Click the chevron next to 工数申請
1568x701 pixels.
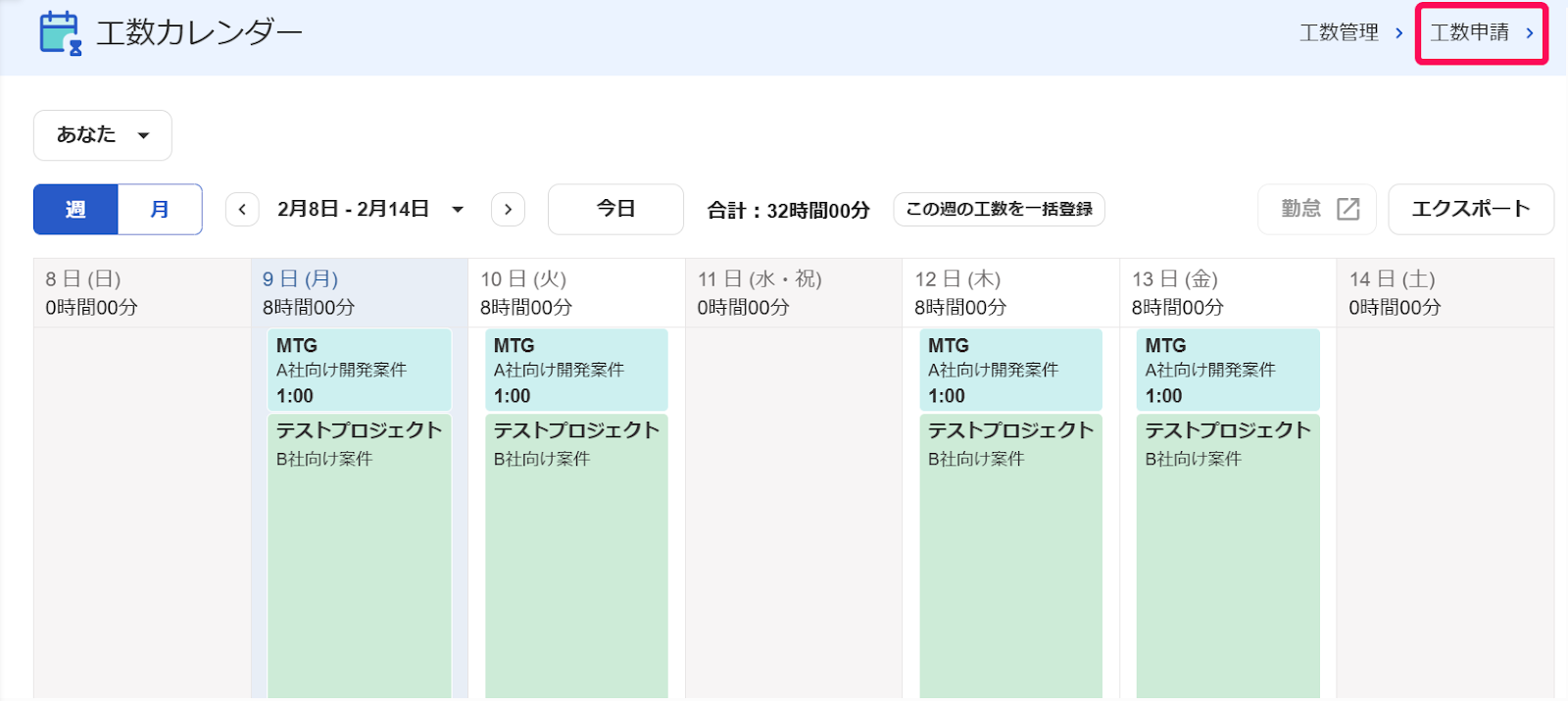pos(1529,33)
